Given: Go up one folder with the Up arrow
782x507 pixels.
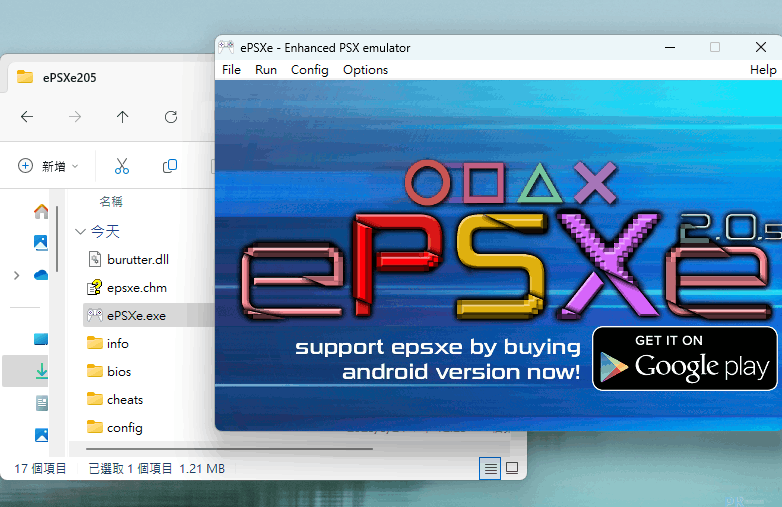Looking at the screenshot, I should [x=122, y=117].
